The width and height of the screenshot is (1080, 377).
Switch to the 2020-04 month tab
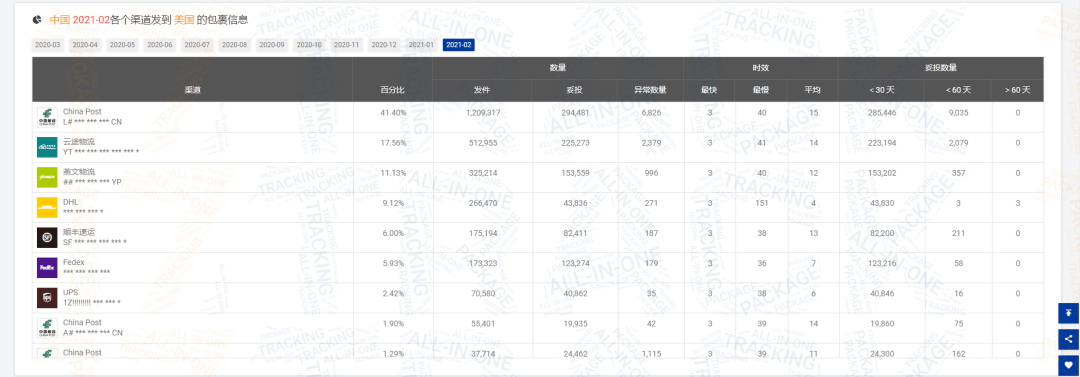tap(85, 45)
